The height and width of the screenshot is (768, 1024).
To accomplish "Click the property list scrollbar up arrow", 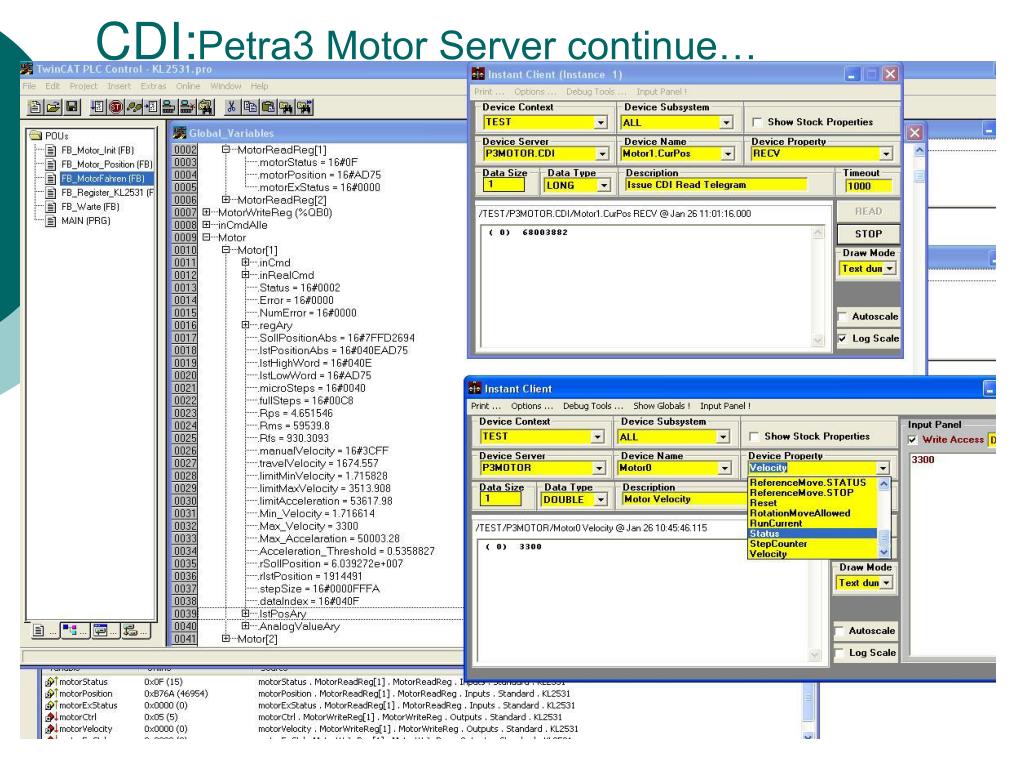I will pyautogui.click(x=884, y=484).
